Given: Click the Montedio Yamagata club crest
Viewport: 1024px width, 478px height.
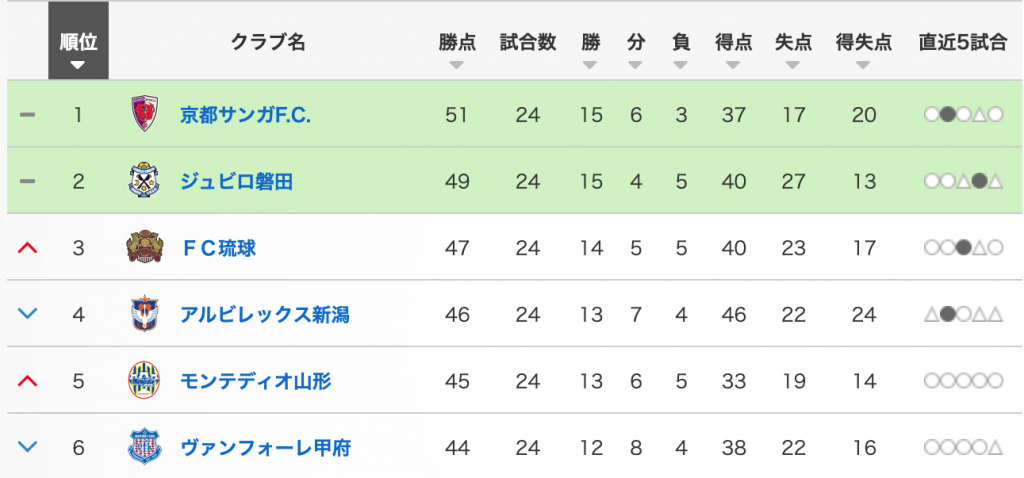Looking at the screenshot, I should point(144,381).
